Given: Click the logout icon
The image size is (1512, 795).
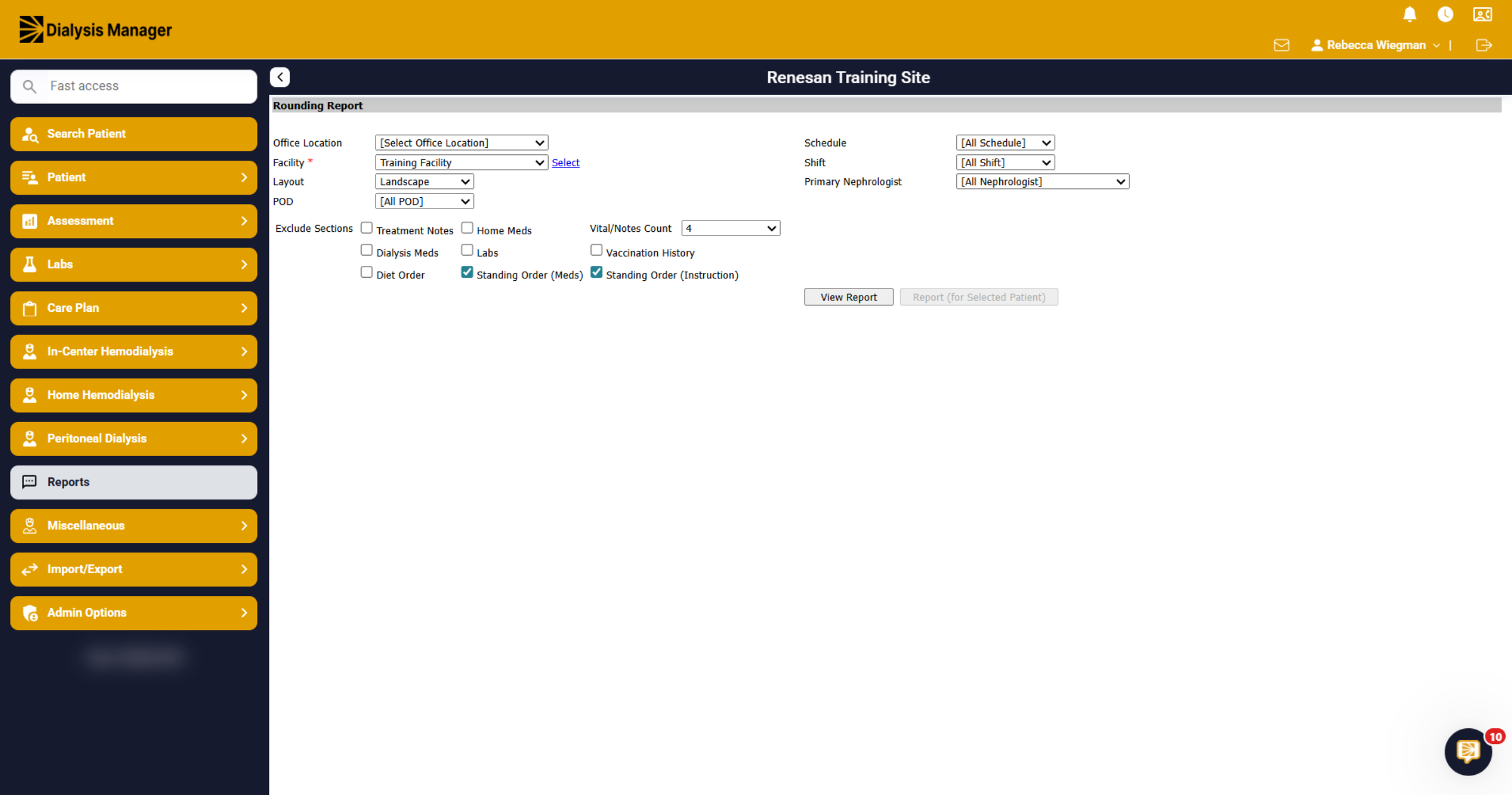Looking at the screenshot, I should 1484,45.
